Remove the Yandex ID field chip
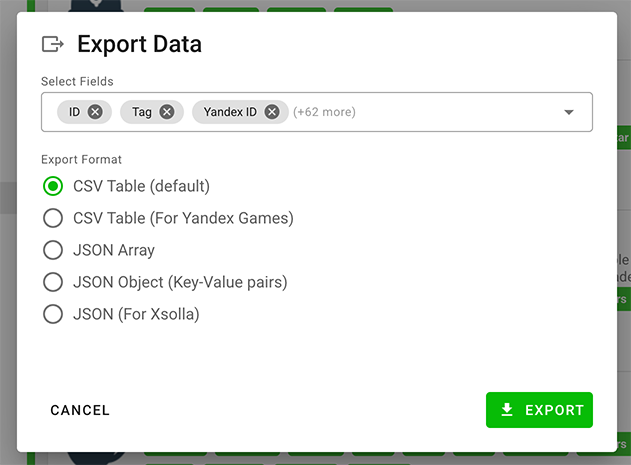This screenshot has height=465, width=631. [x=272, y=112]
